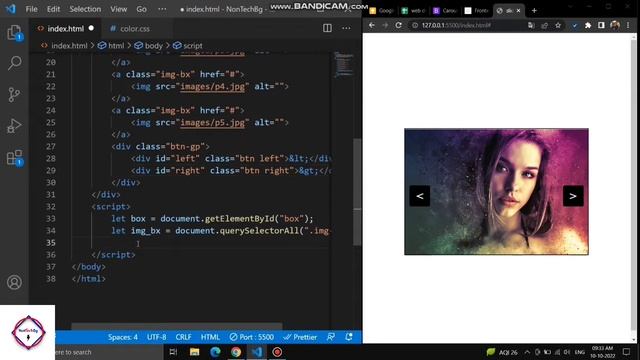Click the feedback icon in status bar
This screenshot has height=360, width=640.
331,337
